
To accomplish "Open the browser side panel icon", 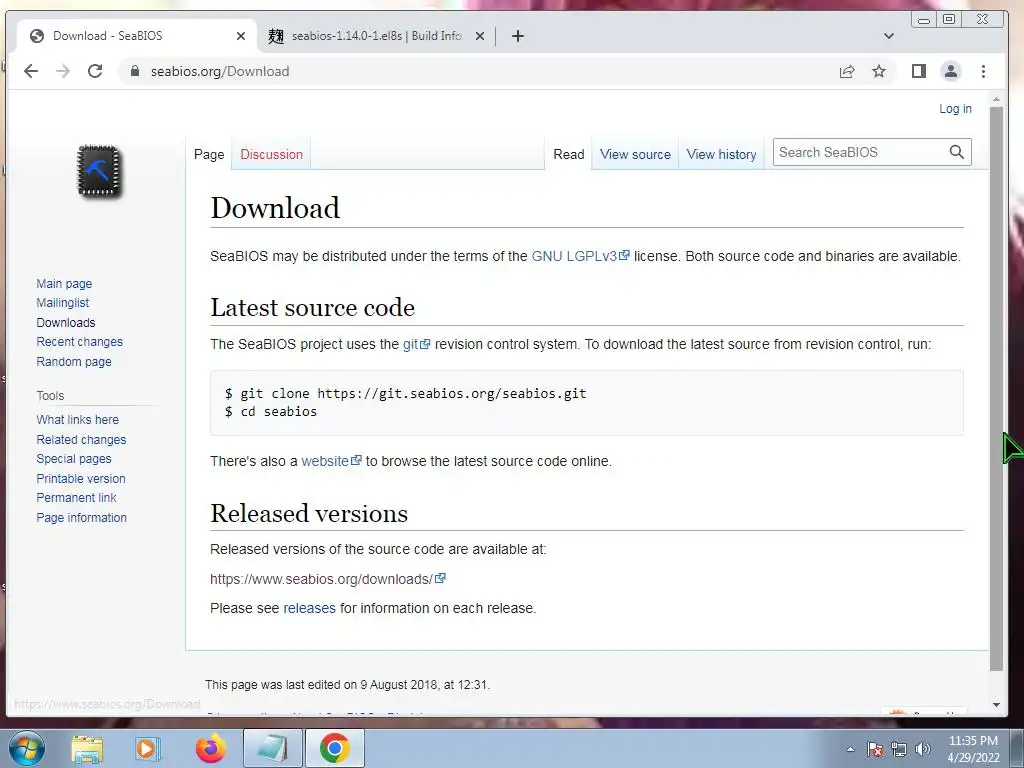I will 919,71.
